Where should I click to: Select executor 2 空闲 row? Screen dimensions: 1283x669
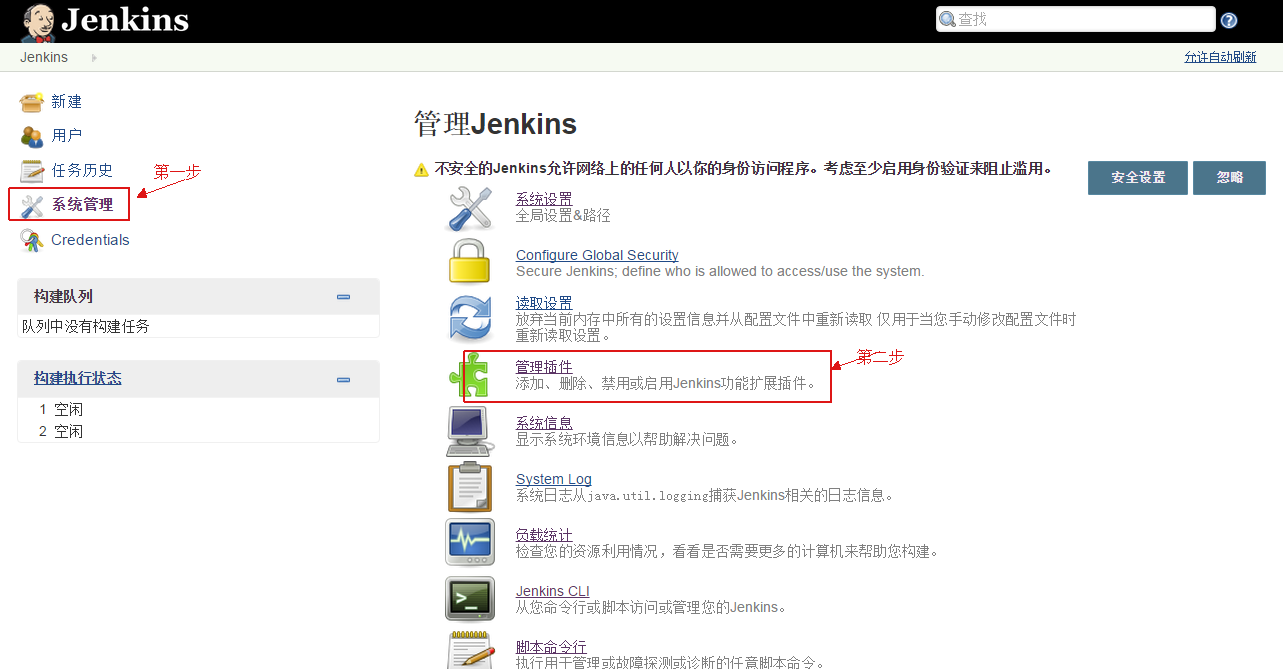click(x=198, y=431)
